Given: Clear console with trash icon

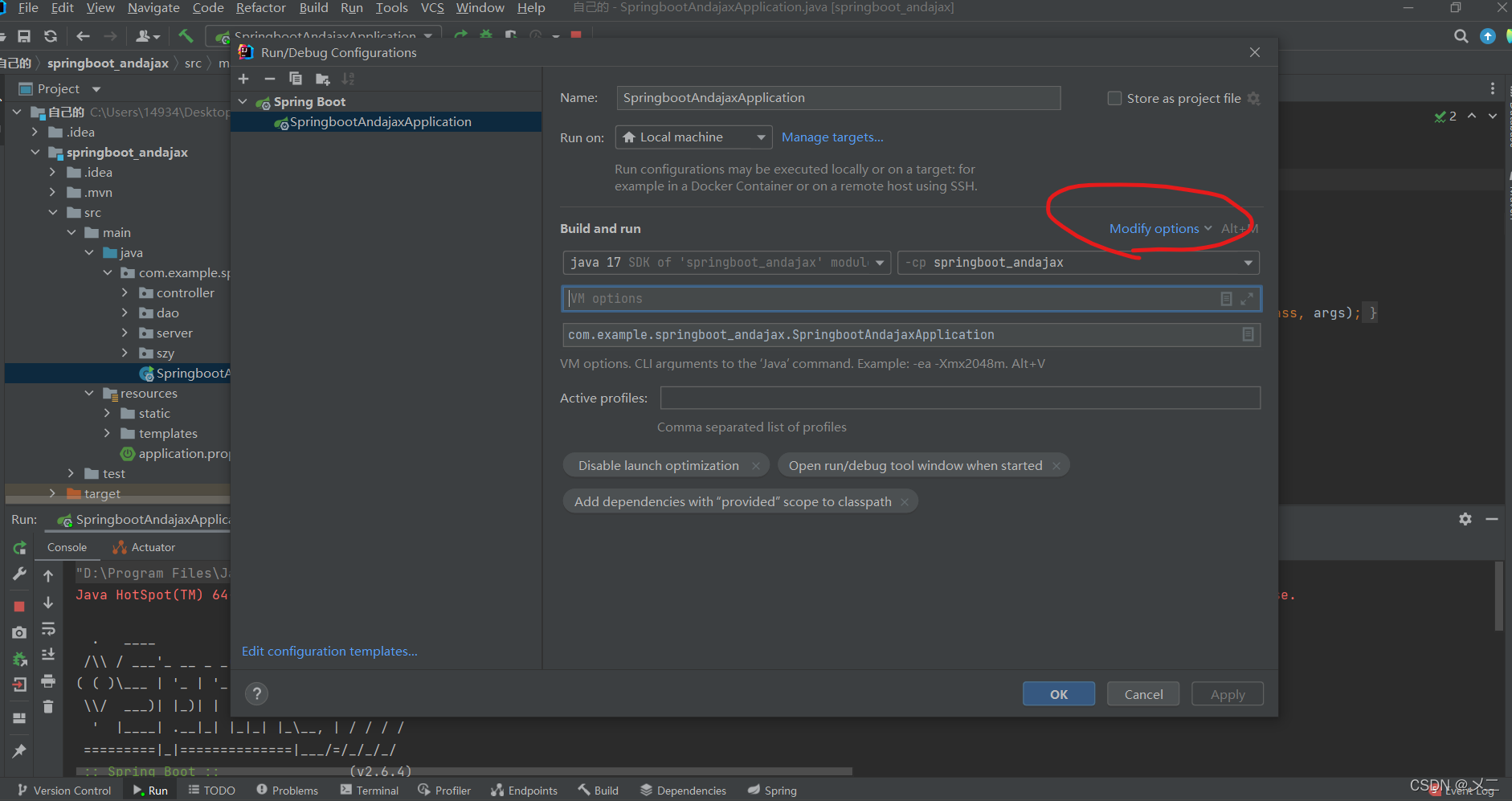Looking at the screenshot, I should tap(48, 707).
